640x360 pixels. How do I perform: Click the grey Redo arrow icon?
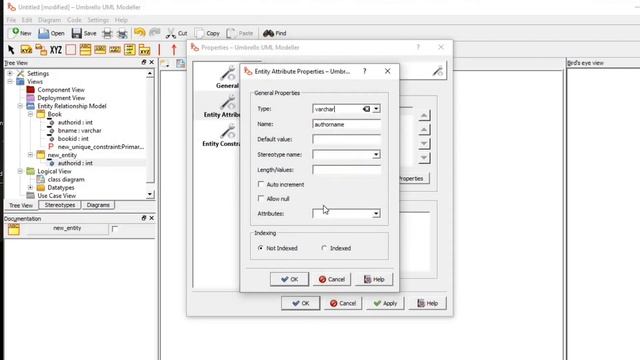tap(155, 33)
